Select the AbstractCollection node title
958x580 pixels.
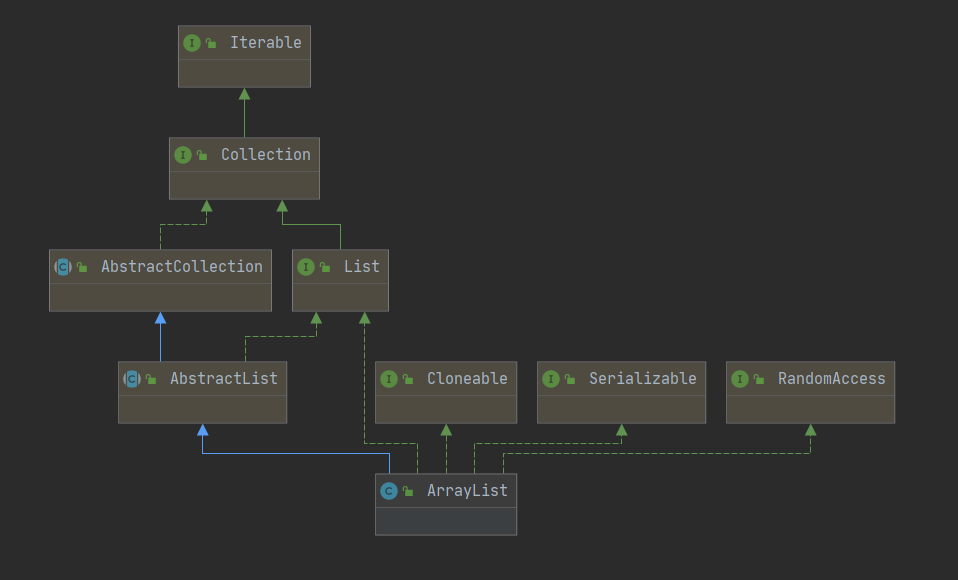click(x=181, y=266)
